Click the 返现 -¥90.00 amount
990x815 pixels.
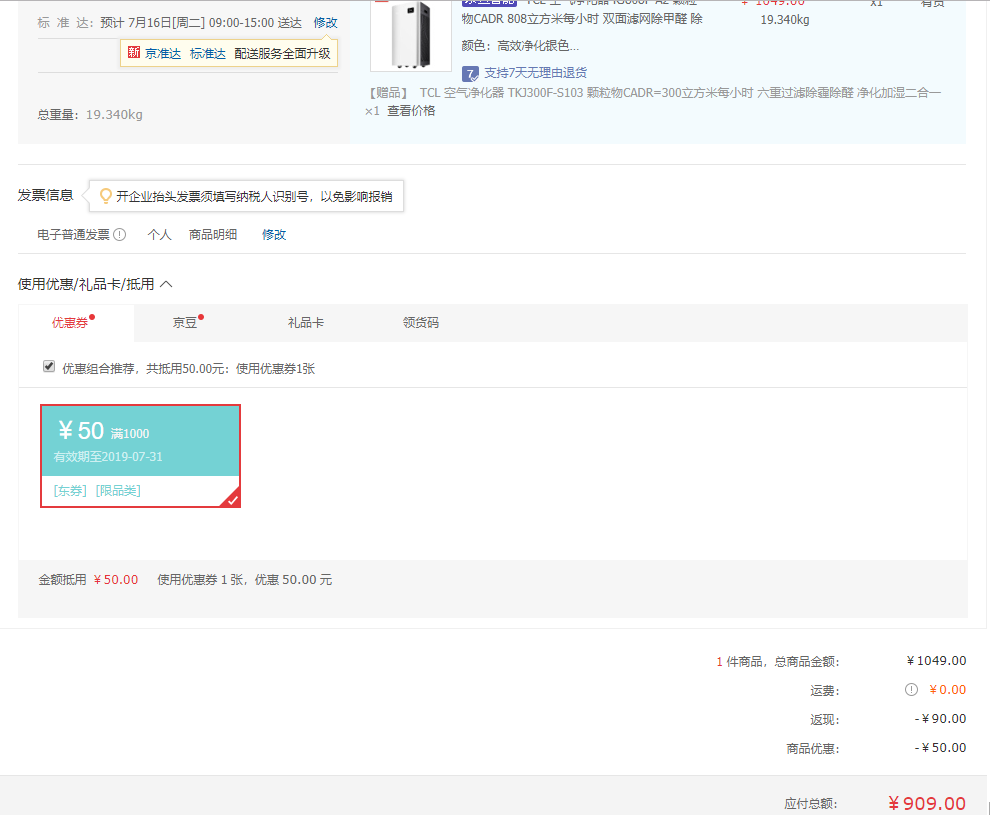click(940, 719)
